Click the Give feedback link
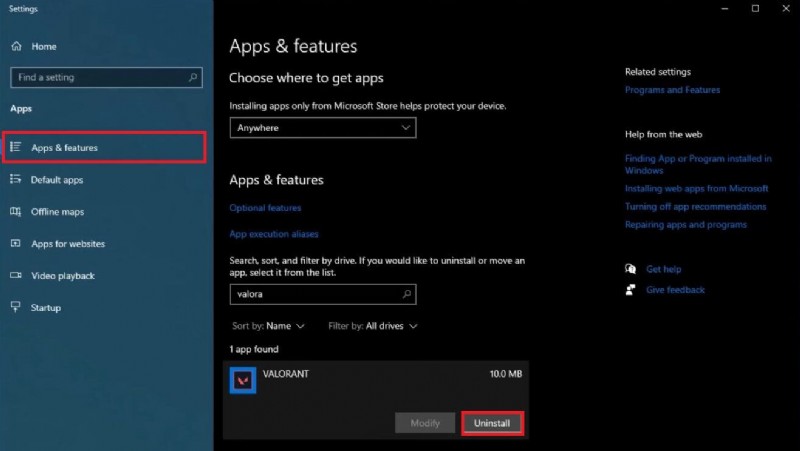800x451 pixels. 675,290
